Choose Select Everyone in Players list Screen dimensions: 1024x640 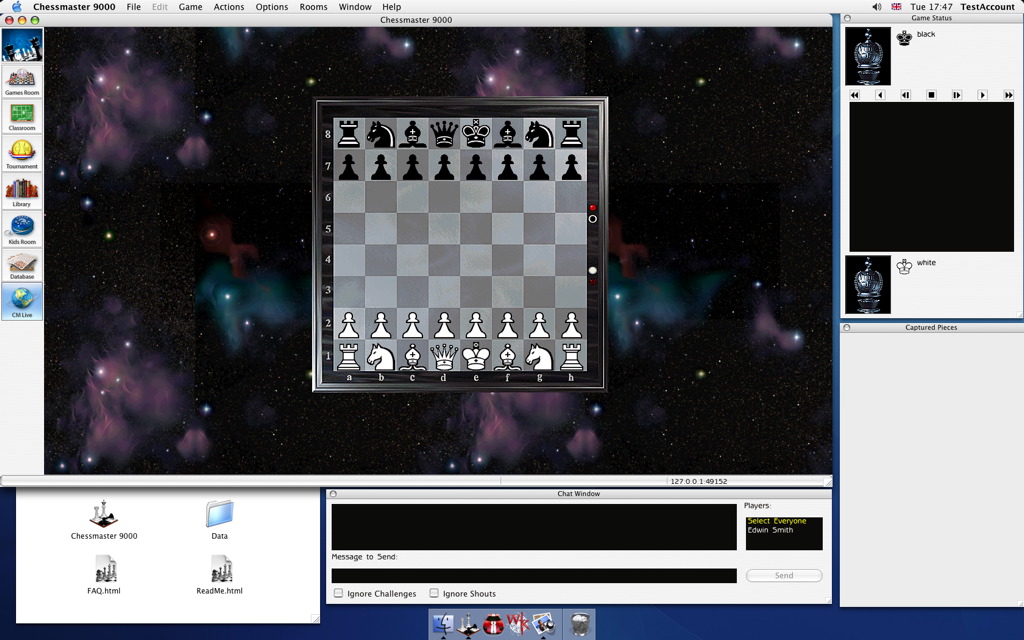point(776,521)
